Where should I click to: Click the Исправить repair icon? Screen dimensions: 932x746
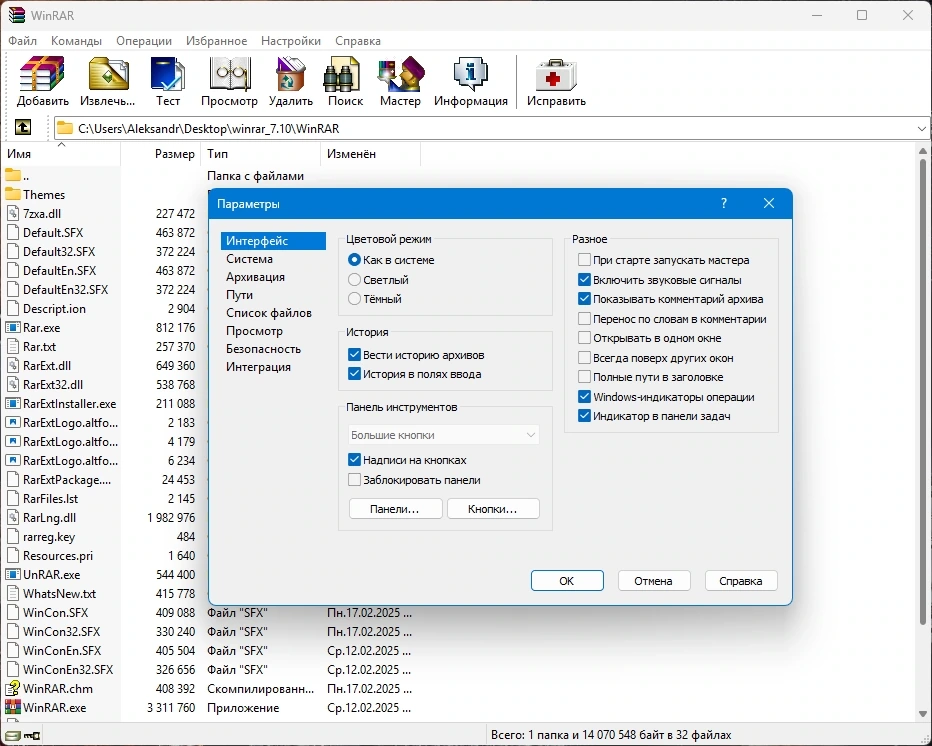tap(556, 74)
